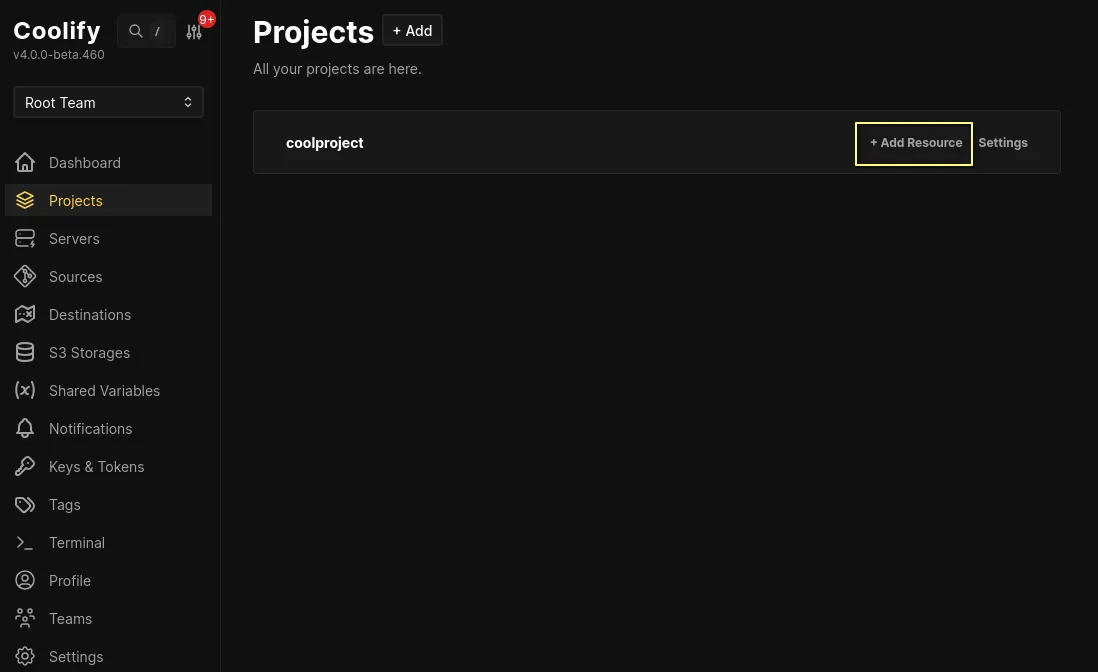Open Keys & Tokens via the key icon
Screen dimensions: 1098x672
tap(25, 466)
